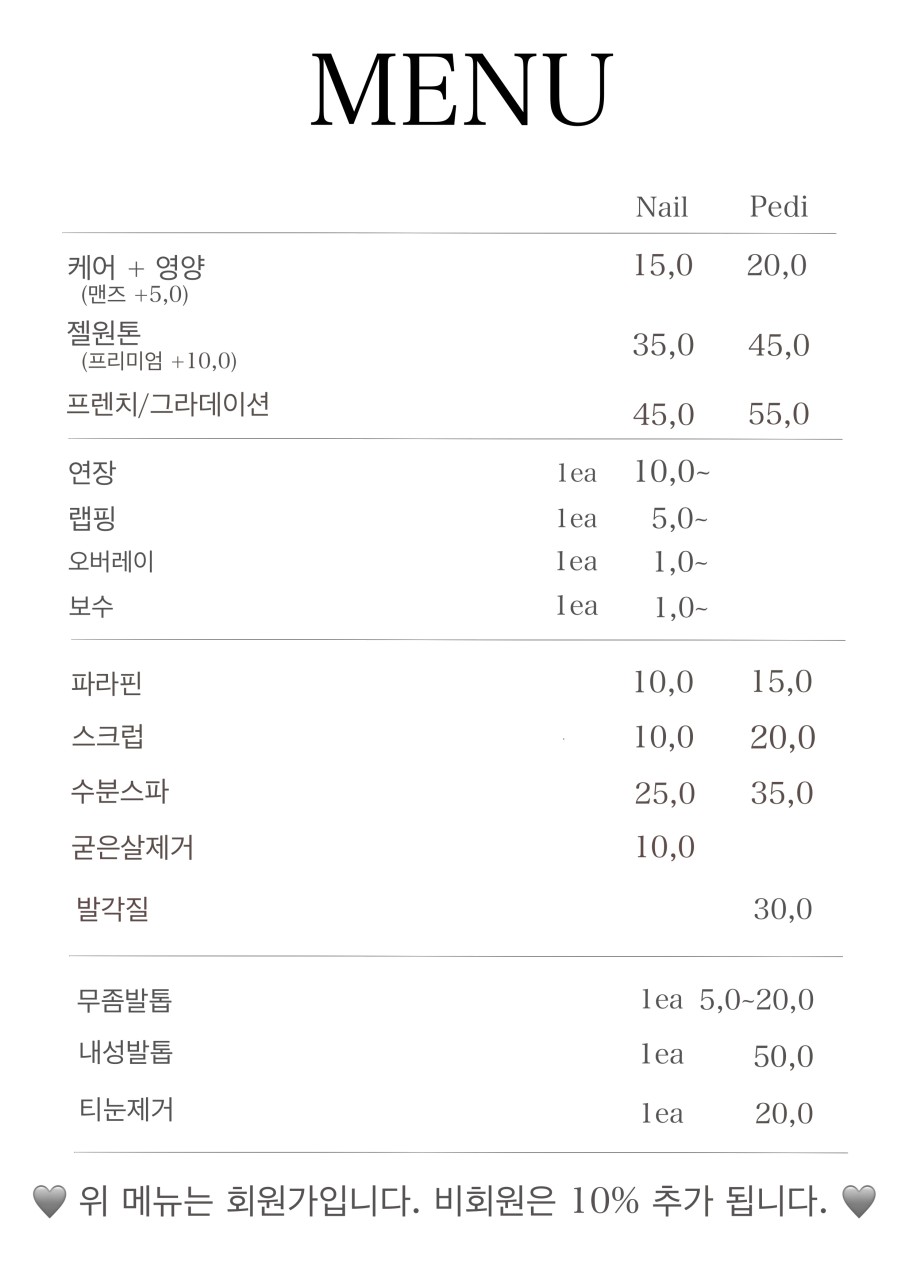Click the 케어 + 영양 menu item

tap(136, 267)
